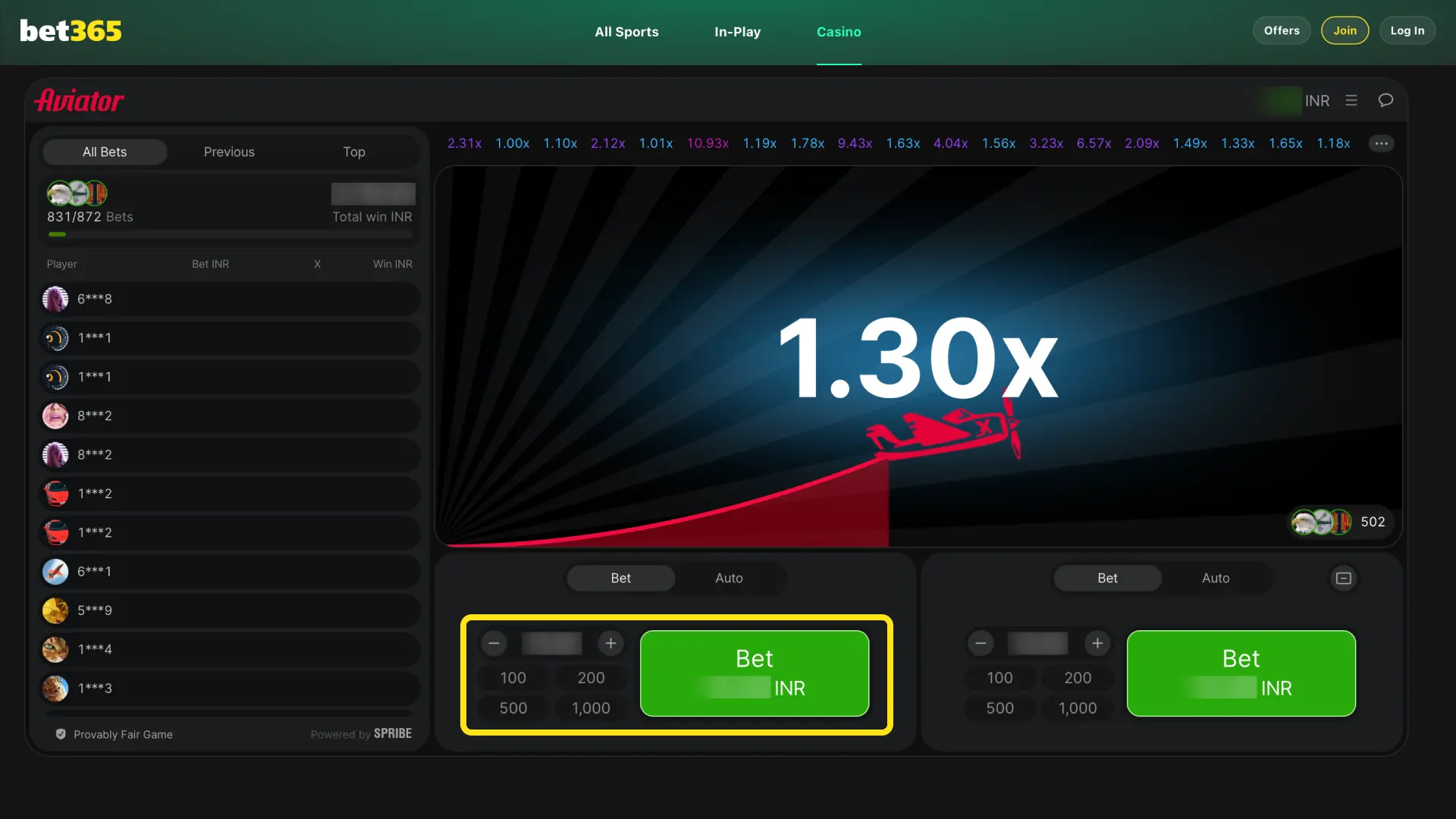The height and width of the screenshot is (819, 1456).
Task: Click right bet amount input field
Action: pos(1038,643)
